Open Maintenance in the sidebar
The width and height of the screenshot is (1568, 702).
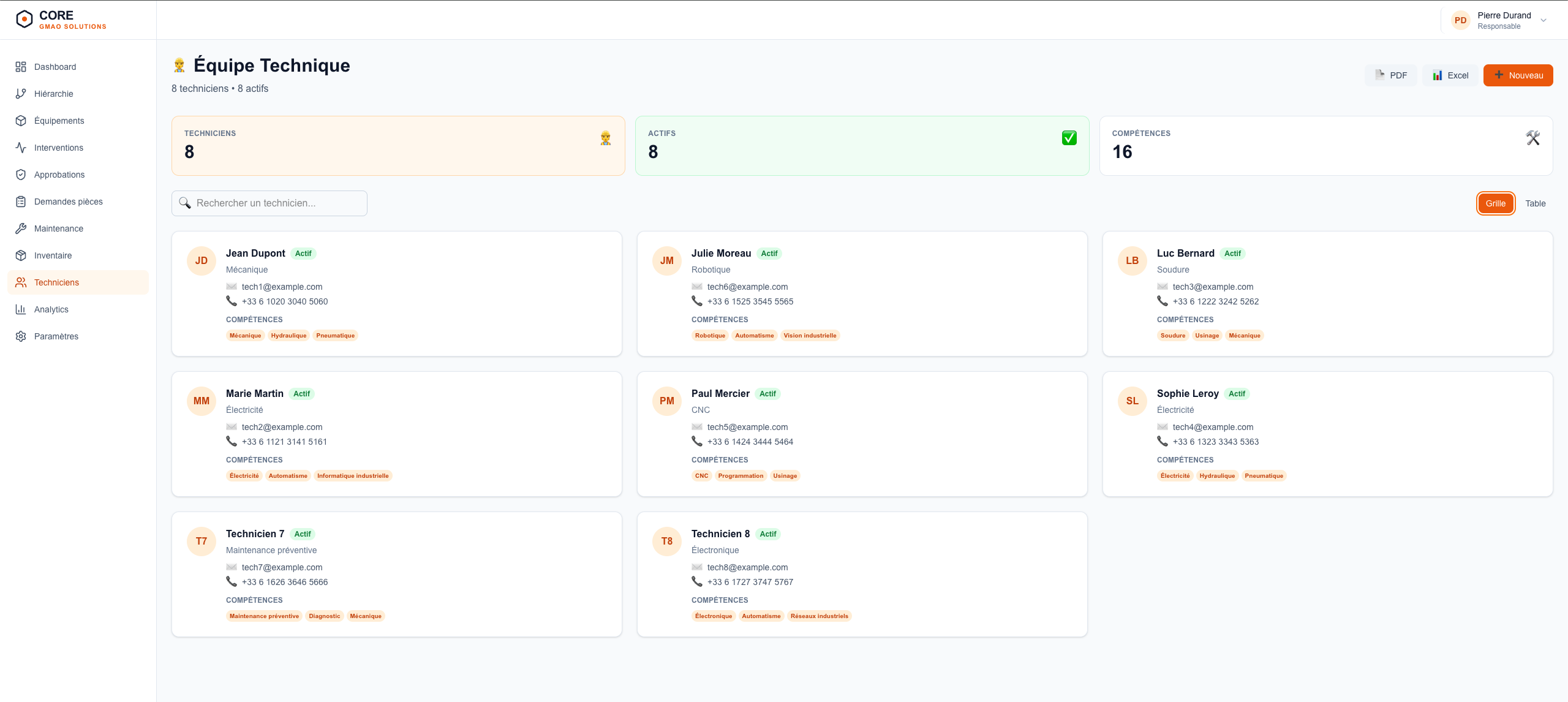(x=78, y=228)
